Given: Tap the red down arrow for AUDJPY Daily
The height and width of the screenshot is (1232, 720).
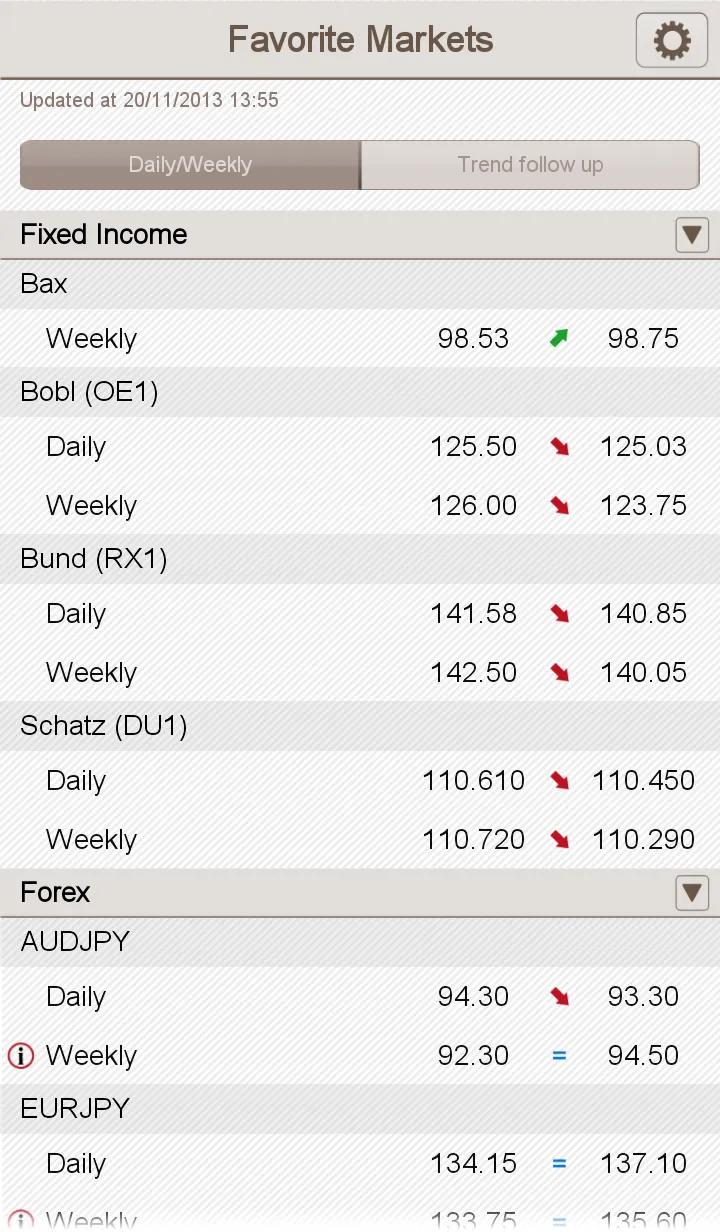Looking at the screenshot, I should point(559,997).
